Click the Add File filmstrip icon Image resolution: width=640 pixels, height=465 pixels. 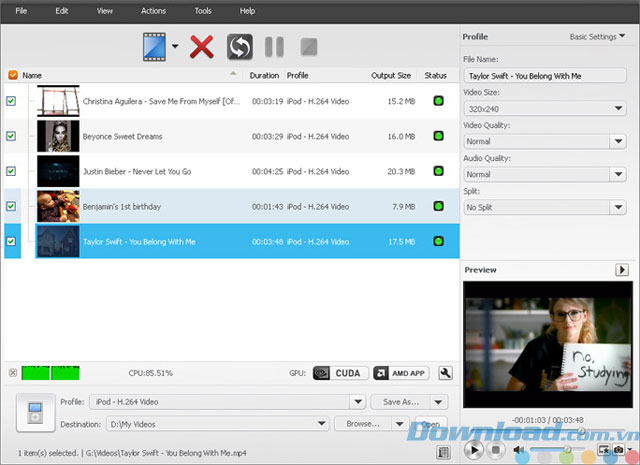[x=154, y=46]
